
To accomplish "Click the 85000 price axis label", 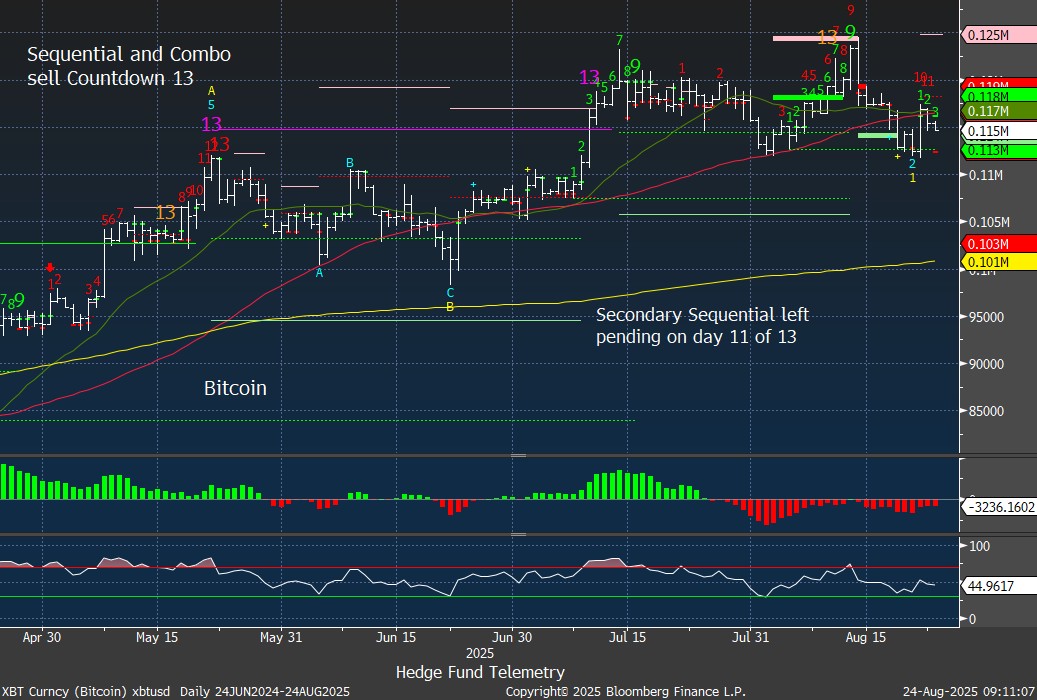I will [986, 411].
